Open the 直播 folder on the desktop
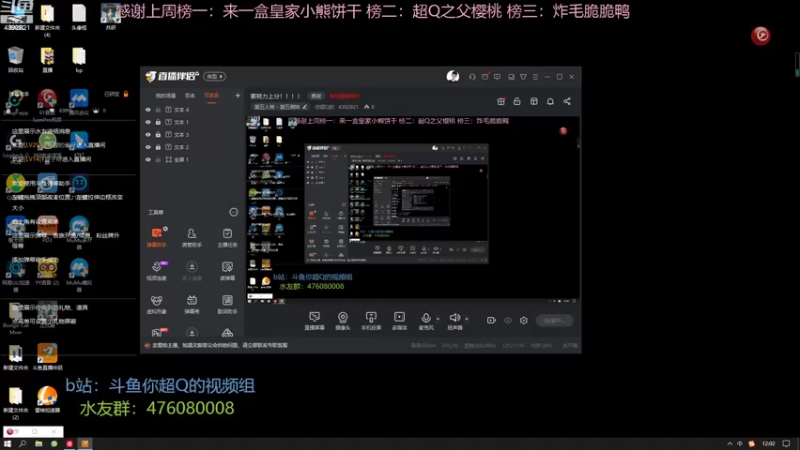Image resolution: width=800 pixels, height=450 pixels. tap(47, 60)
